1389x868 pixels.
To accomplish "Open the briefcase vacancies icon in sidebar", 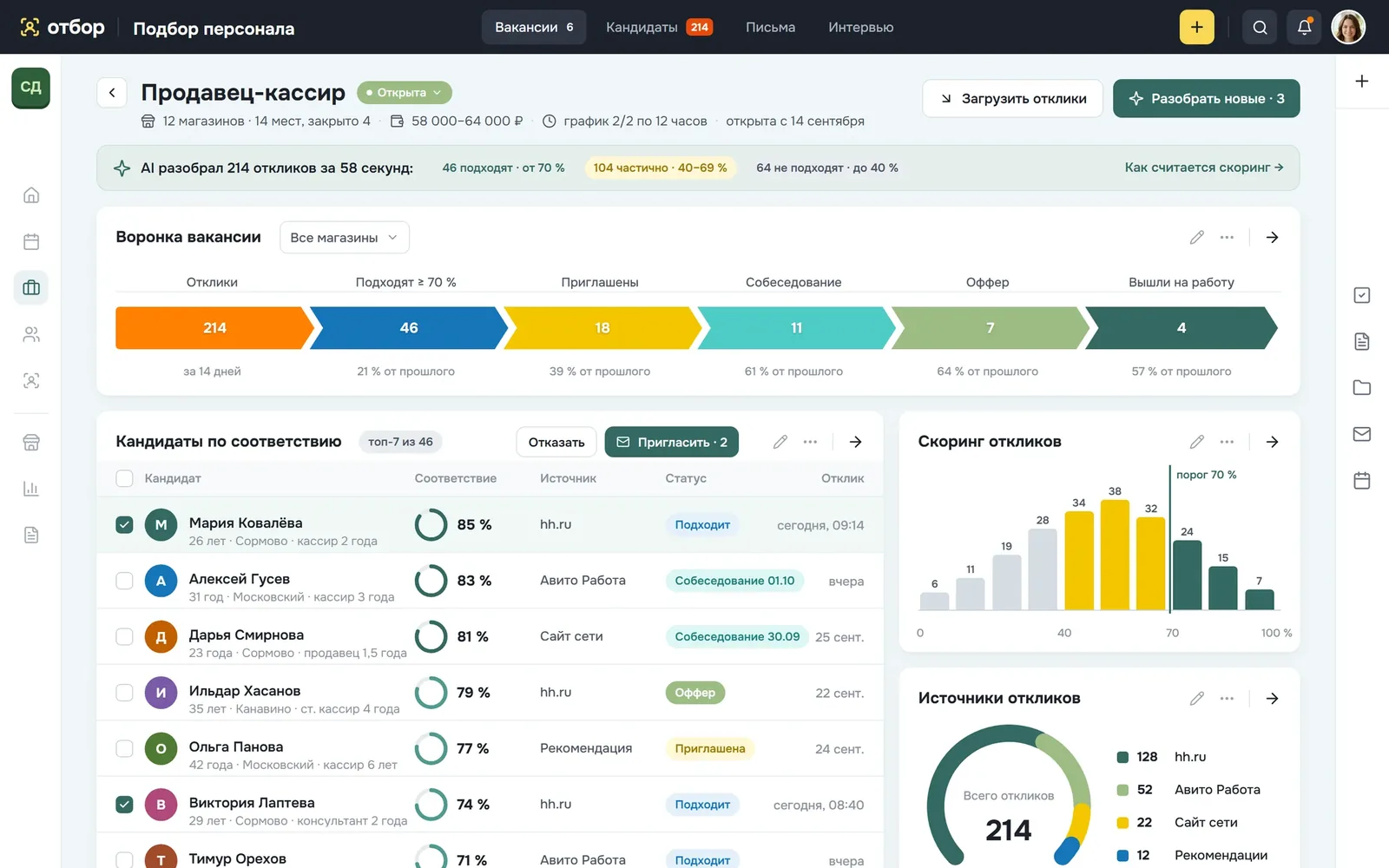I will point(31,287).
